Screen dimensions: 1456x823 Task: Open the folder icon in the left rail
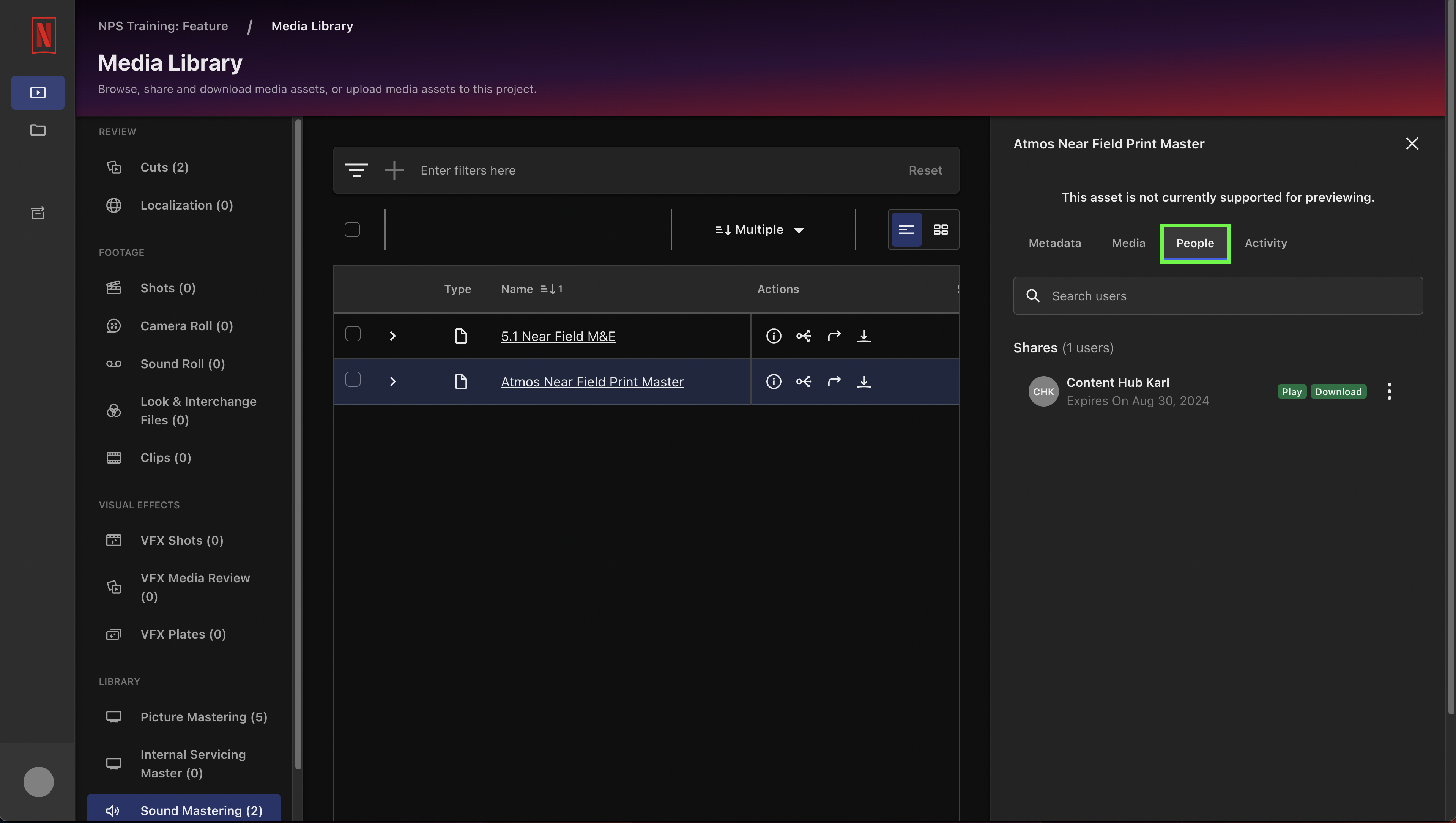tap(38, 130)
